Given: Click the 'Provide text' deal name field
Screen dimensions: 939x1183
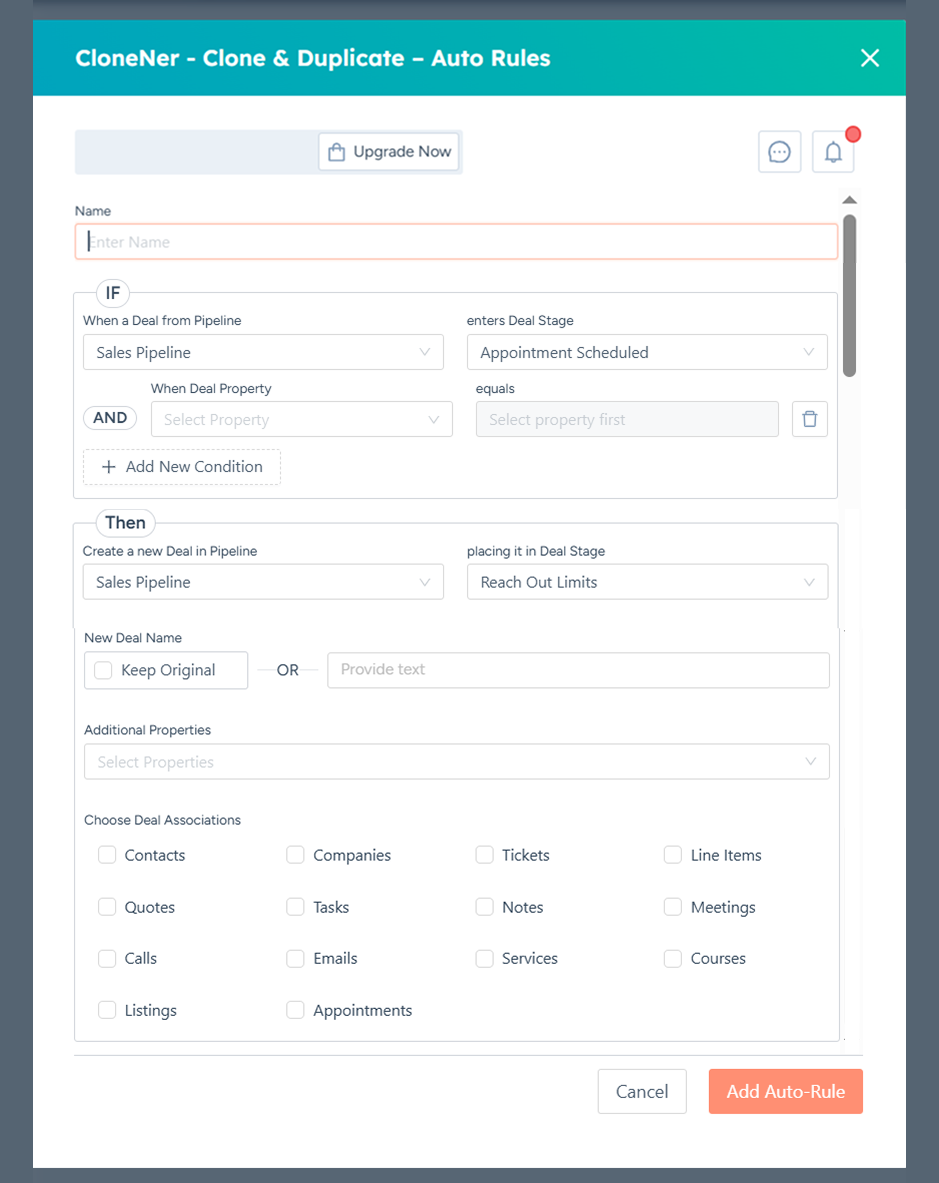Looking at the screenshot, I should 578,670.
